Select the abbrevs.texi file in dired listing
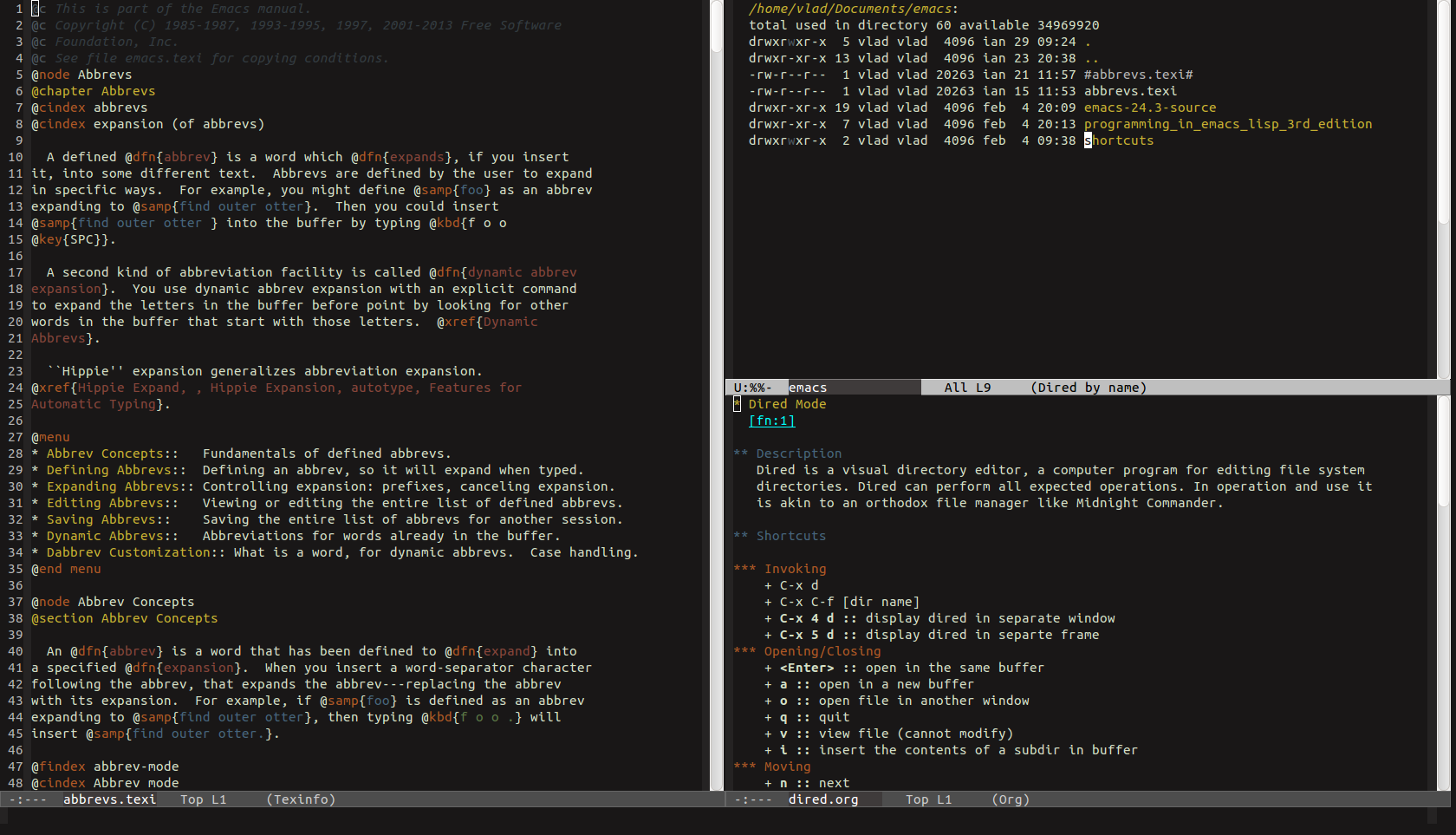 click(1130, 91)
